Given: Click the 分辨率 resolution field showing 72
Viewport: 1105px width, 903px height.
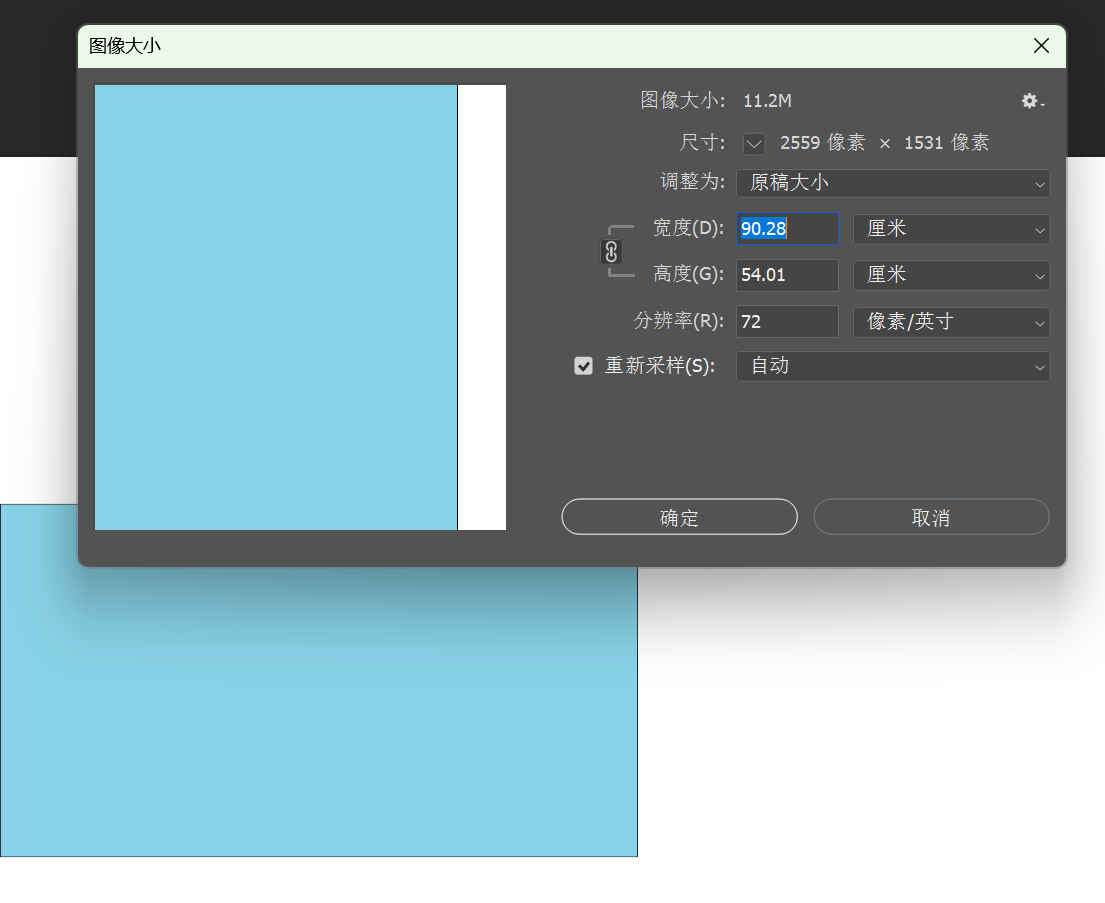Looking at the screenshot, I should (x=787, y=321).
